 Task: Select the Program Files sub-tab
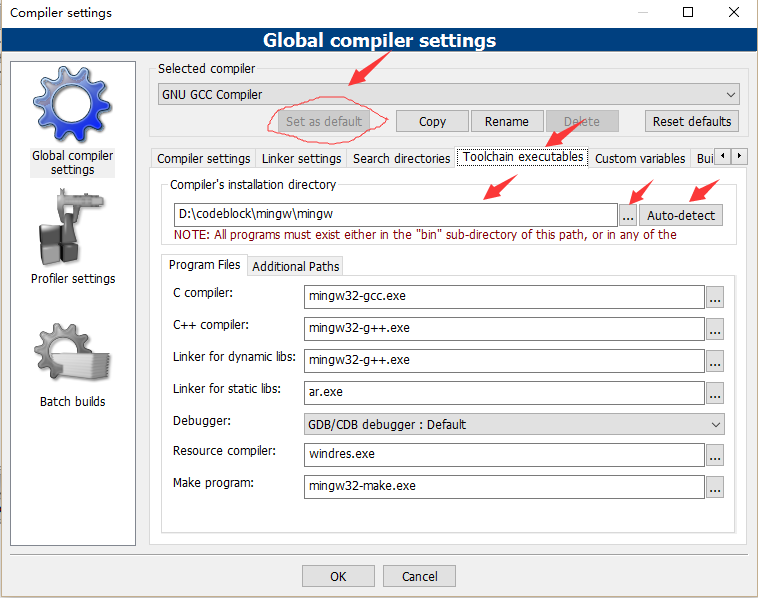coord(204,265)
